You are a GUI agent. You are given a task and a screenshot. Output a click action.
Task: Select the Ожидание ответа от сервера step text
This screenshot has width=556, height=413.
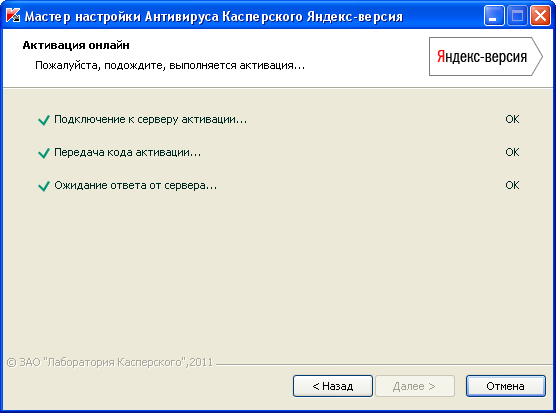pyautogui.click(x=135, y=185)
